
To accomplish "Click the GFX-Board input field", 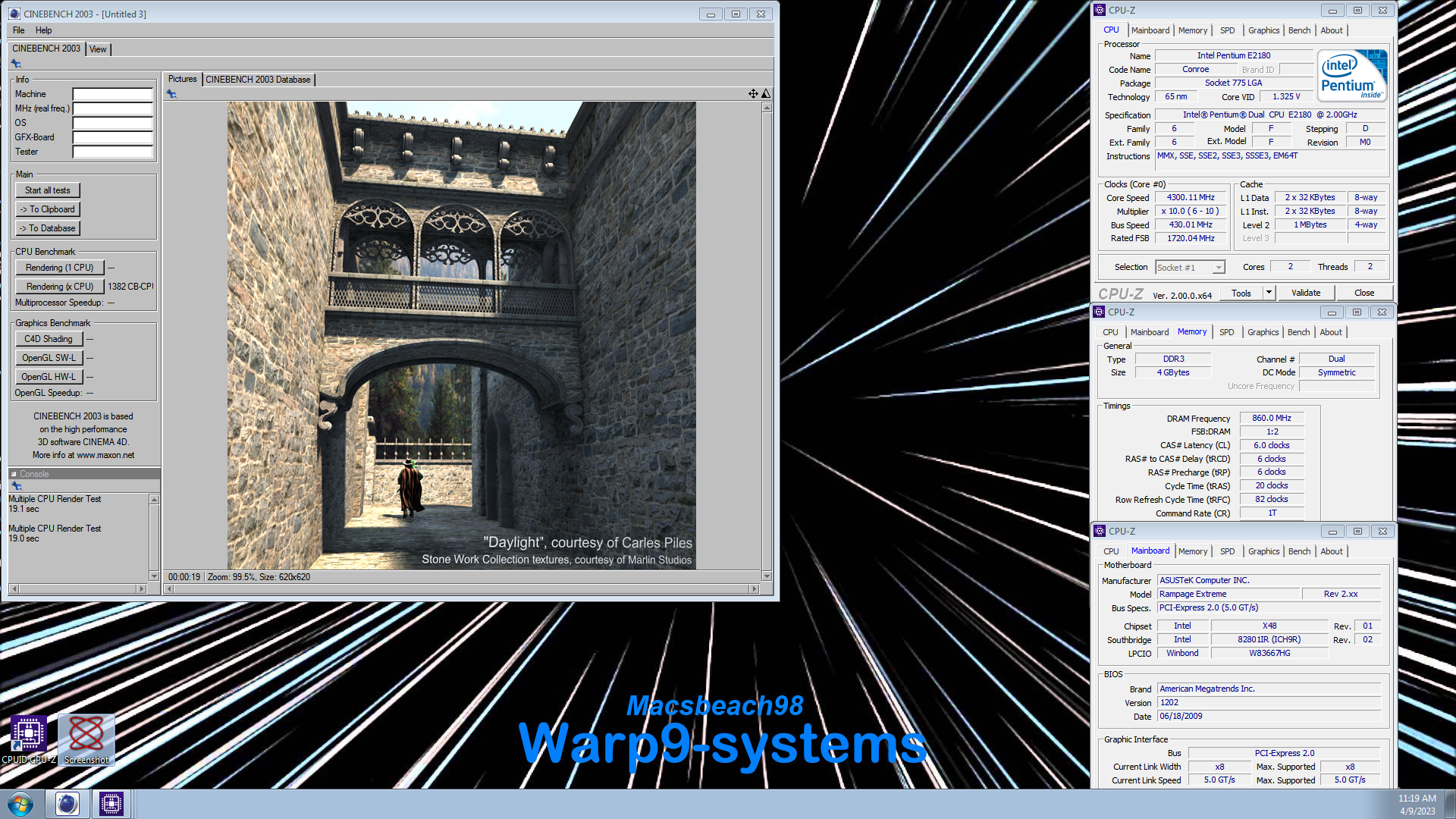I will pyautogui.click(x=112, y=137).
